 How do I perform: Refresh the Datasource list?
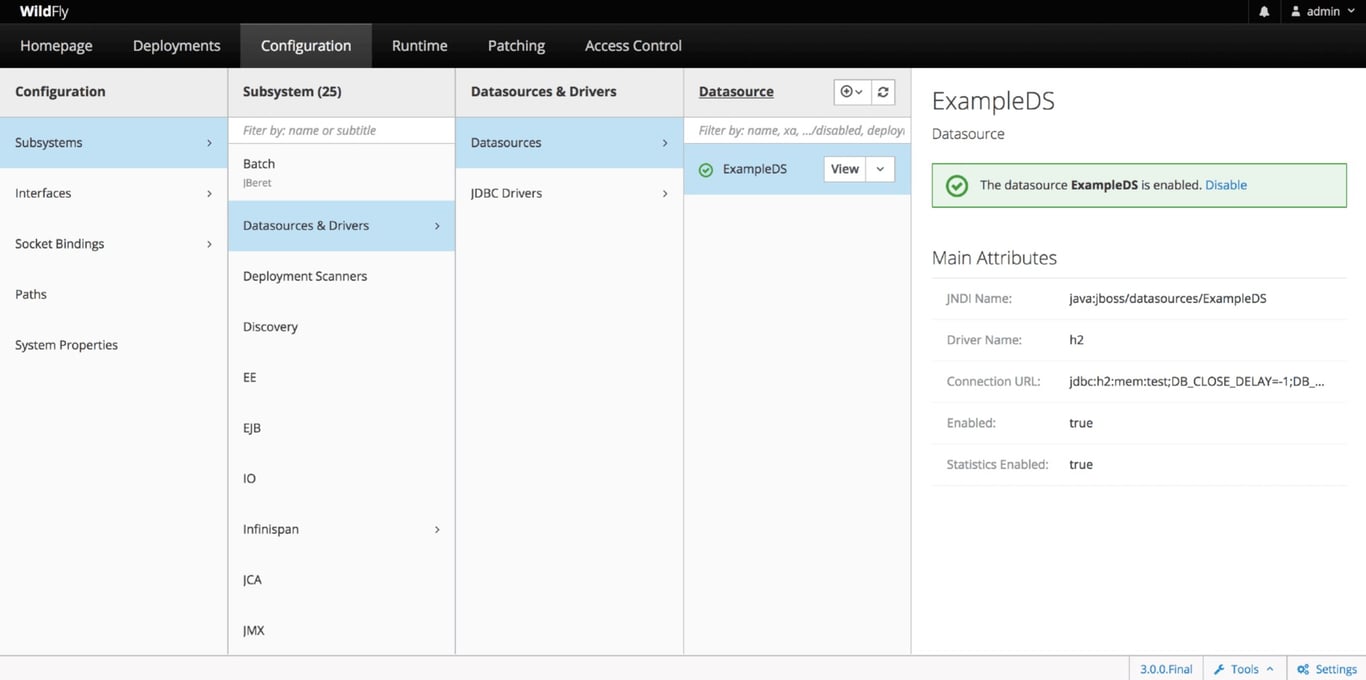pos(882,91)
